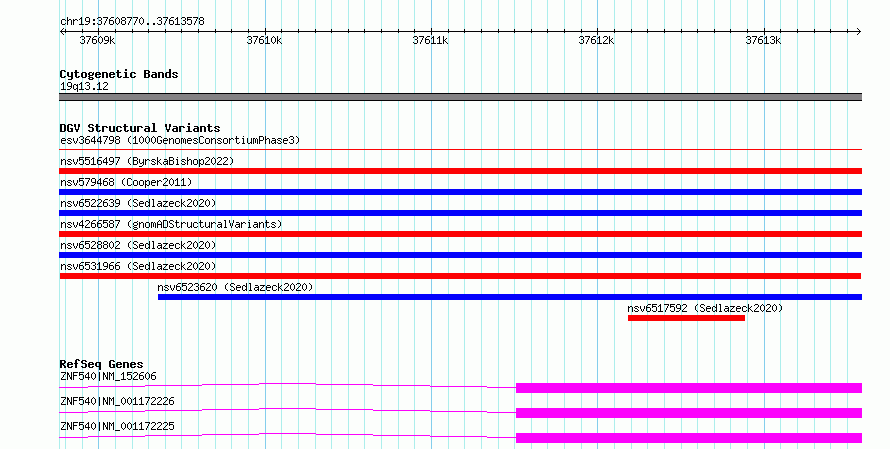Click the nsv5516497 (ByrskaBishop2022) label

[147, 161]
